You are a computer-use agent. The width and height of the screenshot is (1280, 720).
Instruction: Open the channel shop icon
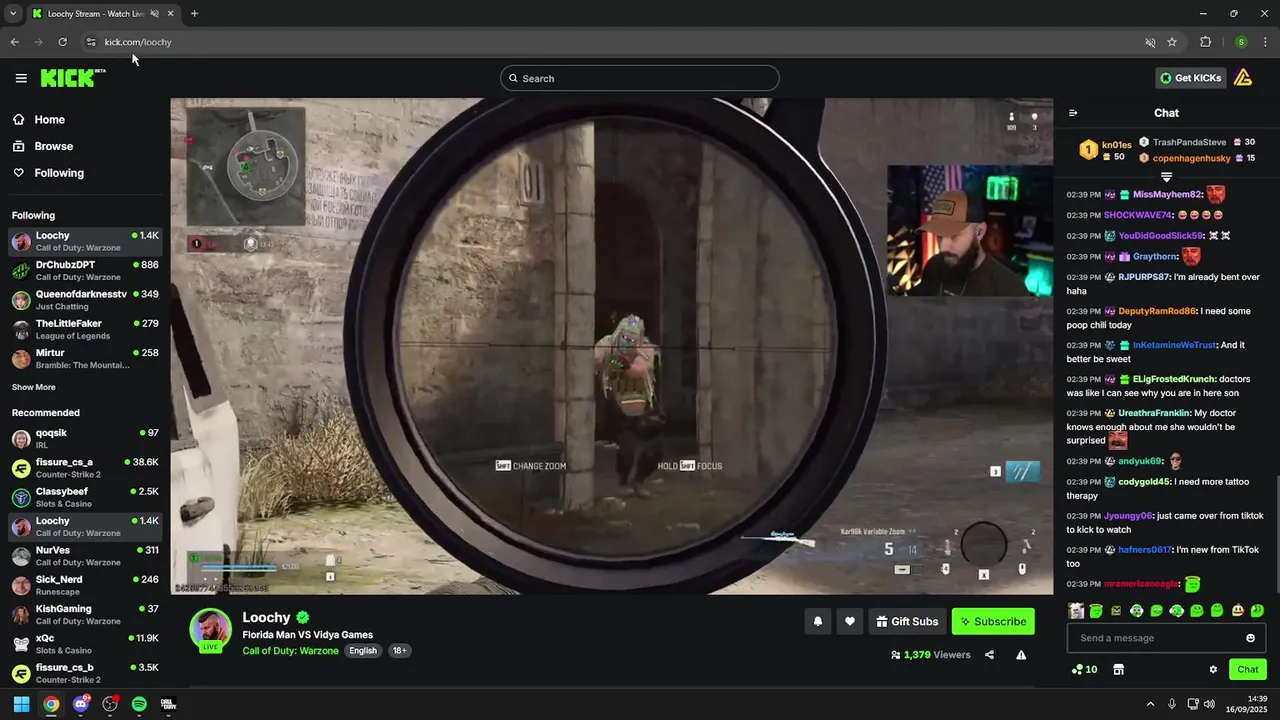tap(1119, 669)
